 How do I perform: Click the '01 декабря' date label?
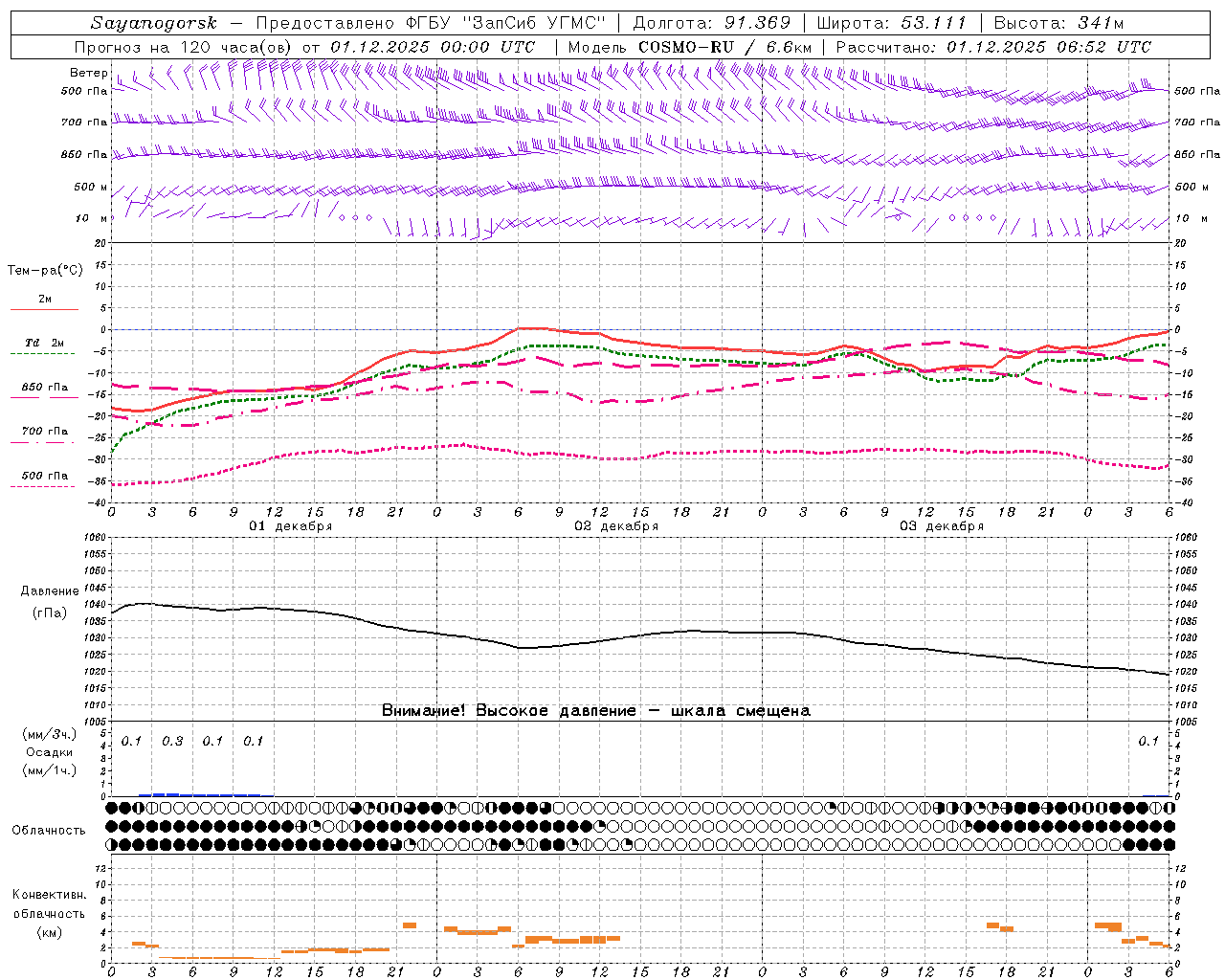291,526
